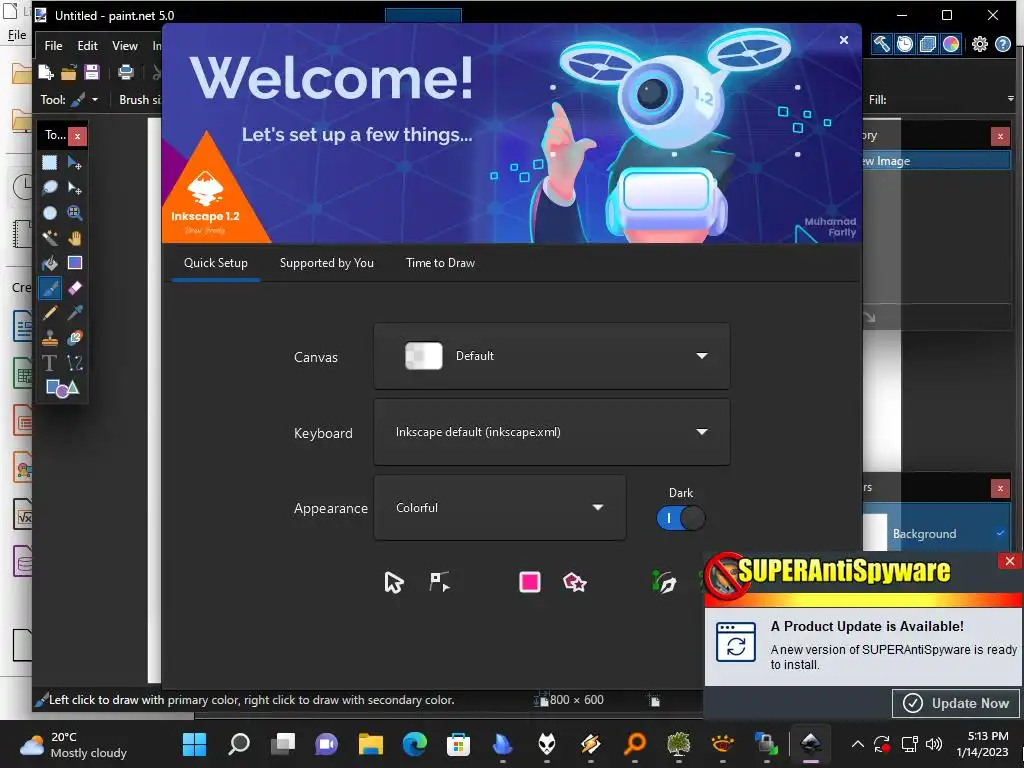This screenshot has height=768, width=1024.
Task: Close paint.net Layers panel
Action: click(x=1000, y=488)
